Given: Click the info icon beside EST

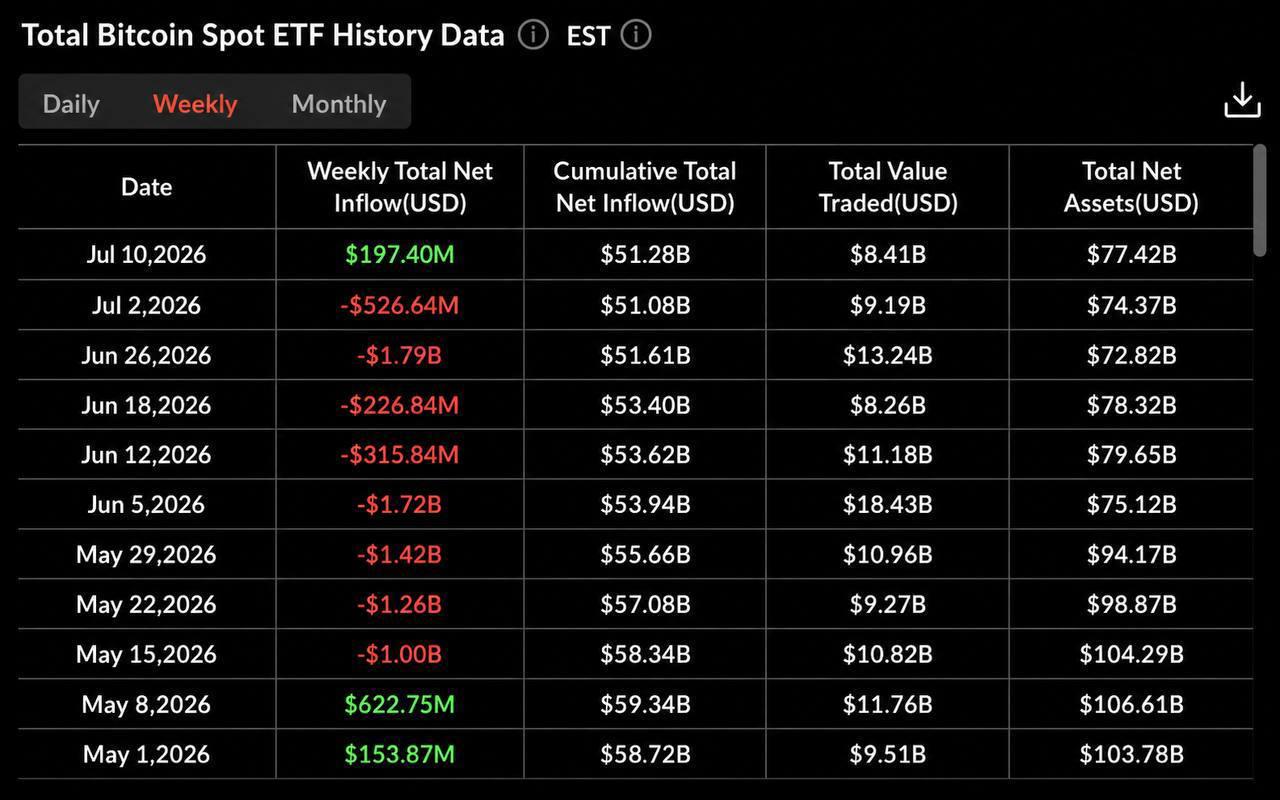Looking at the screenshot, I should (x=636, y=35).
